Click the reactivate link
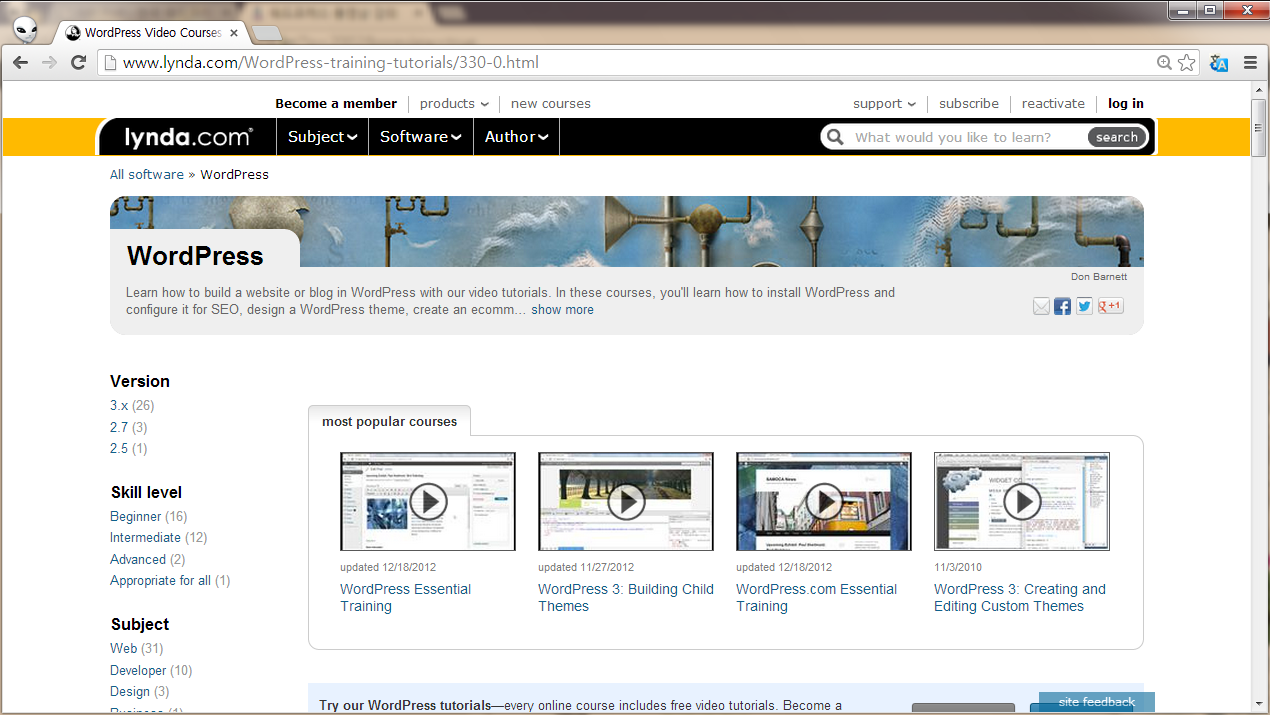The width and height of the screenshot is (1270, 715). [x=1053, y=103]
